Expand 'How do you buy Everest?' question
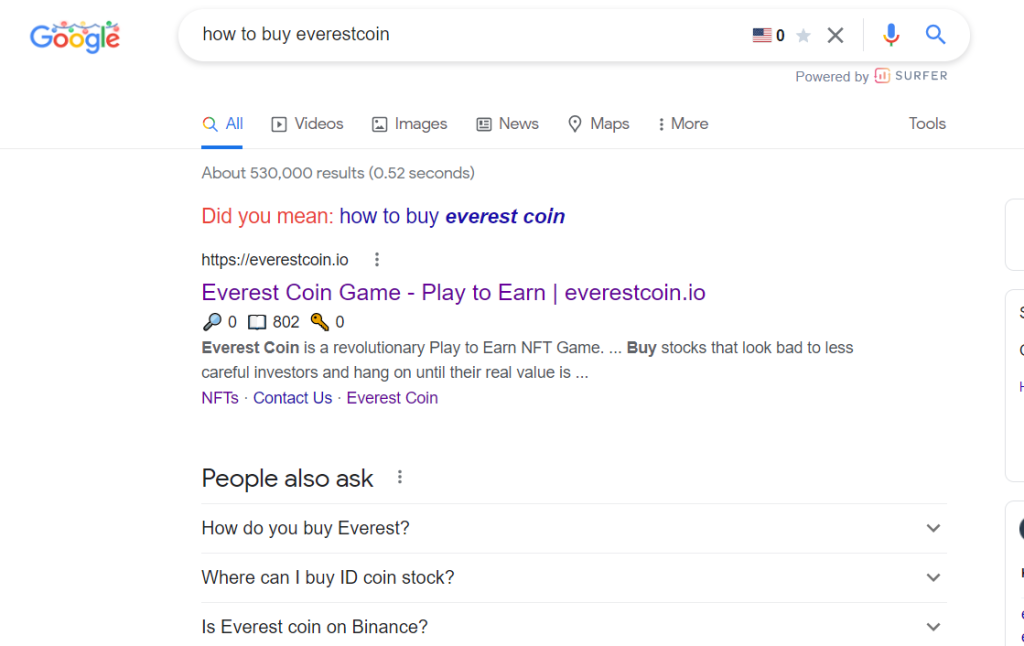1024x646 pixels. tap(574, 528)
